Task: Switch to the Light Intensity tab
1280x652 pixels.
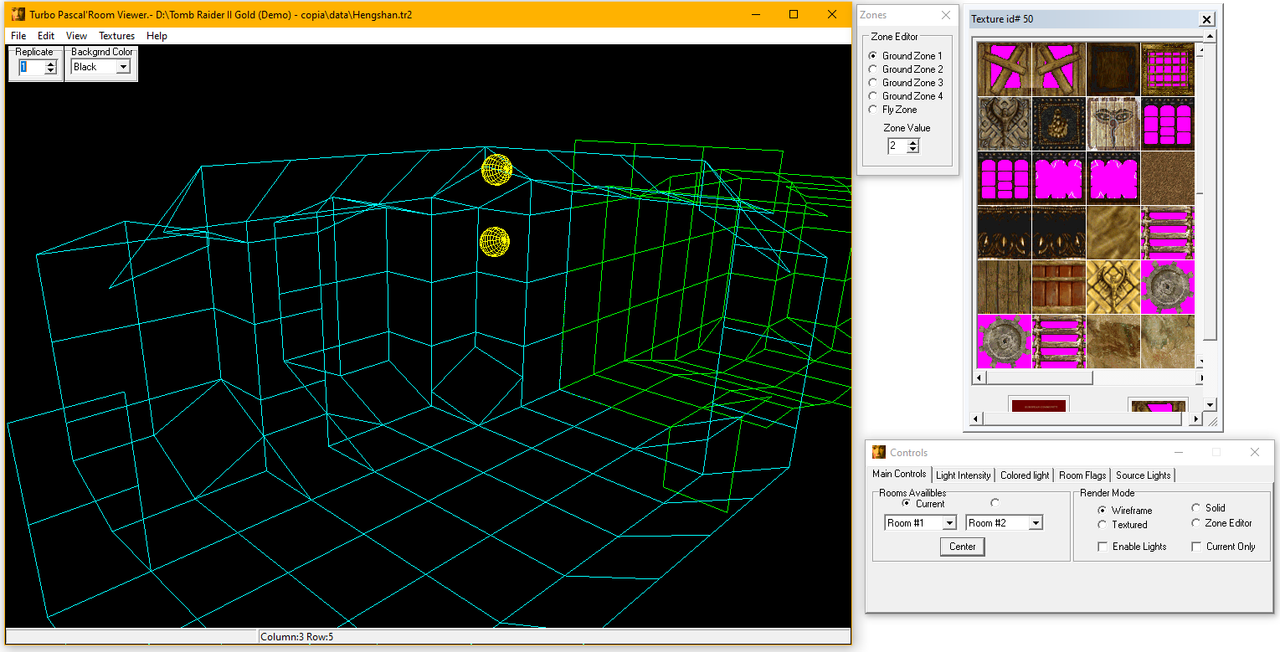Action: coord(963,476)
